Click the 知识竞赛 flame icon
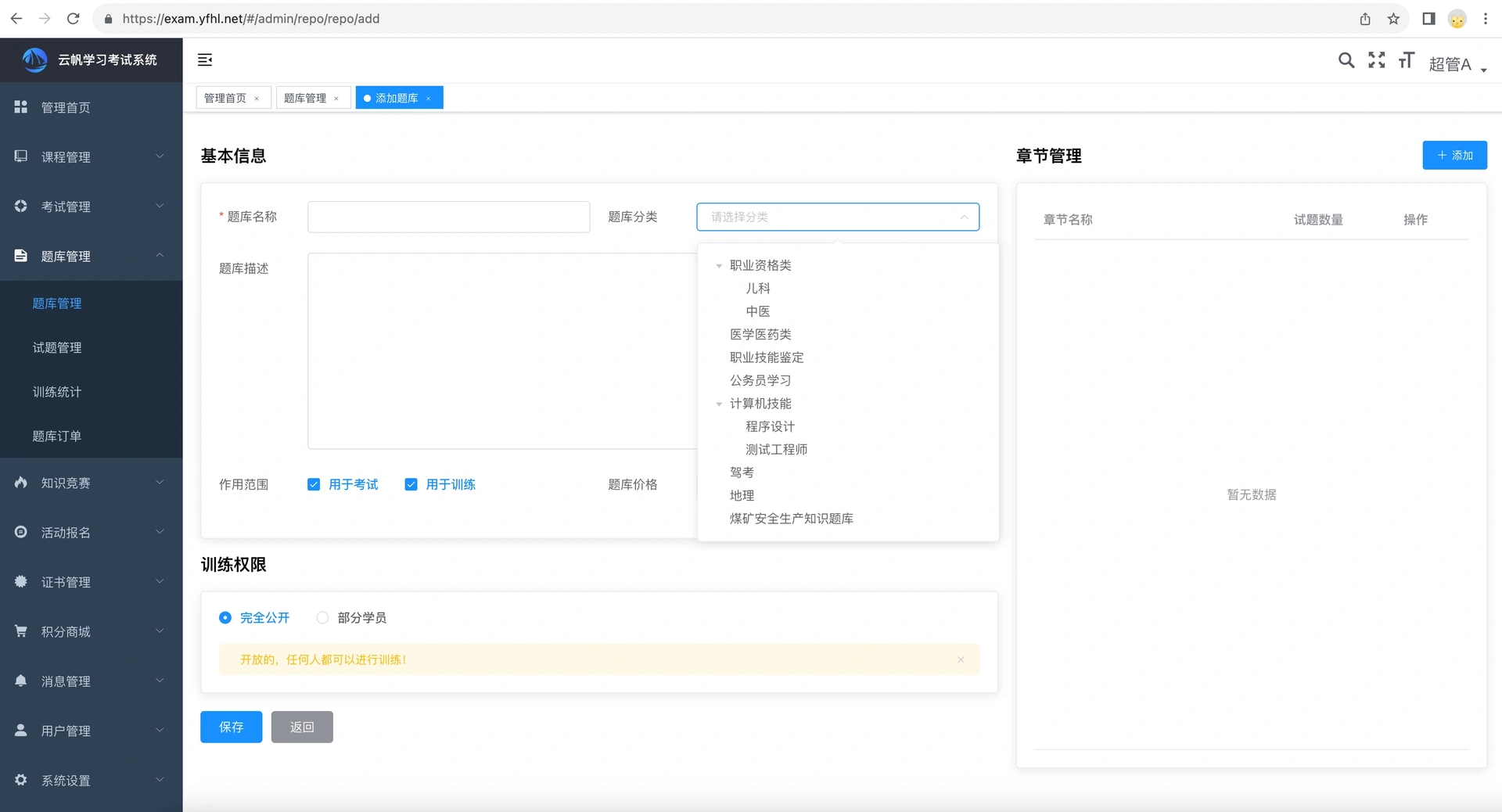 (x=21, y=483)
